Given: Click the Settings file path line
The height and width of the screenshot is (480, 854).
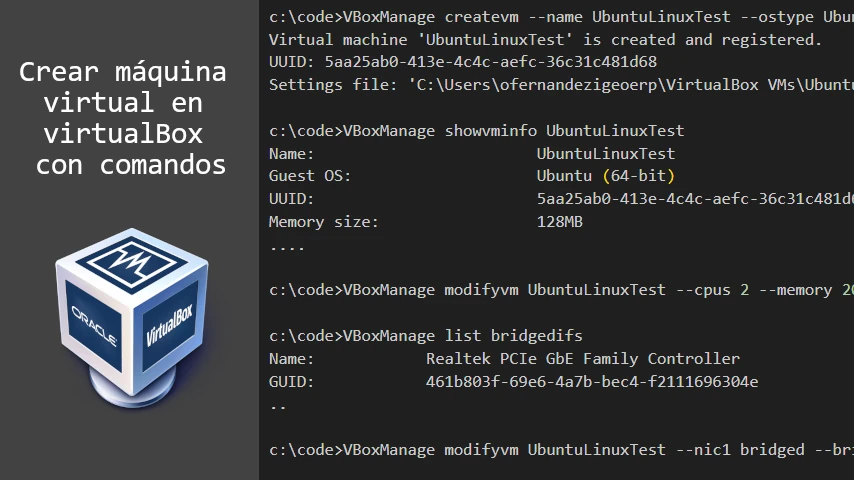Looking at the screenshot, I should click(x=561, y=85).
